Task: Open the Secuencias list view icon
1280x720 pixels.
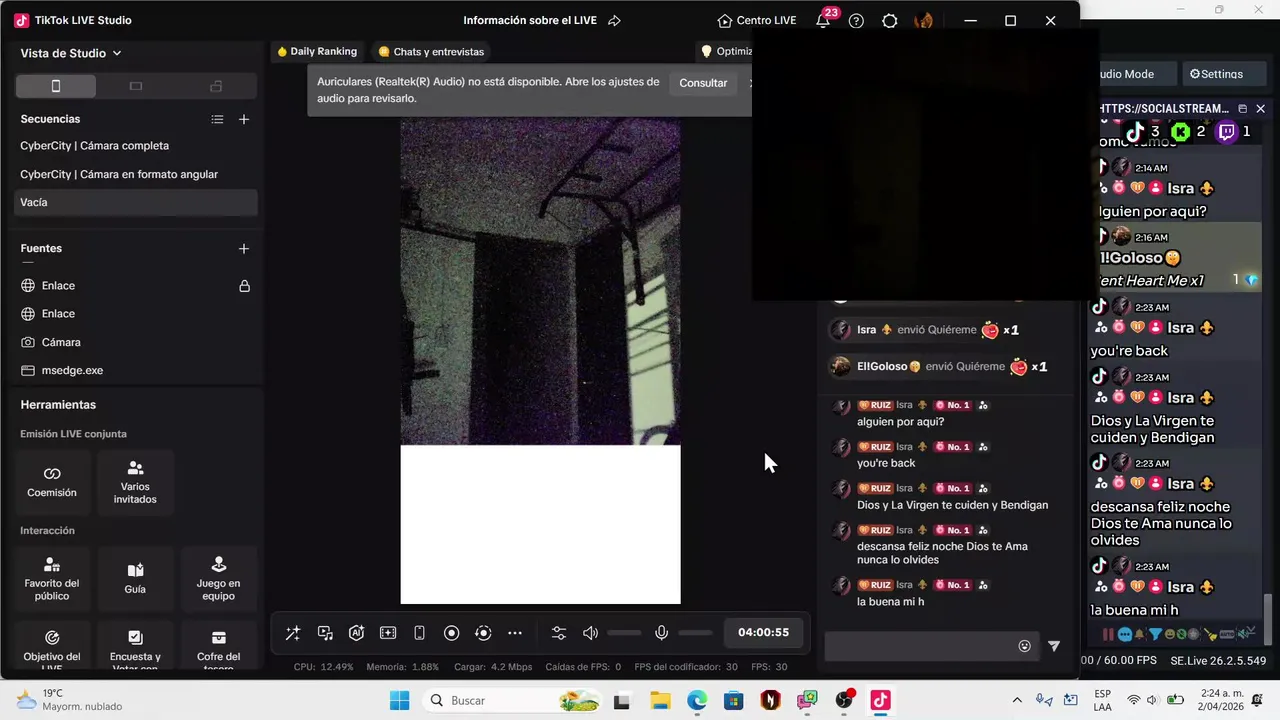Action: pyautogui.click(x=217, y=119)
